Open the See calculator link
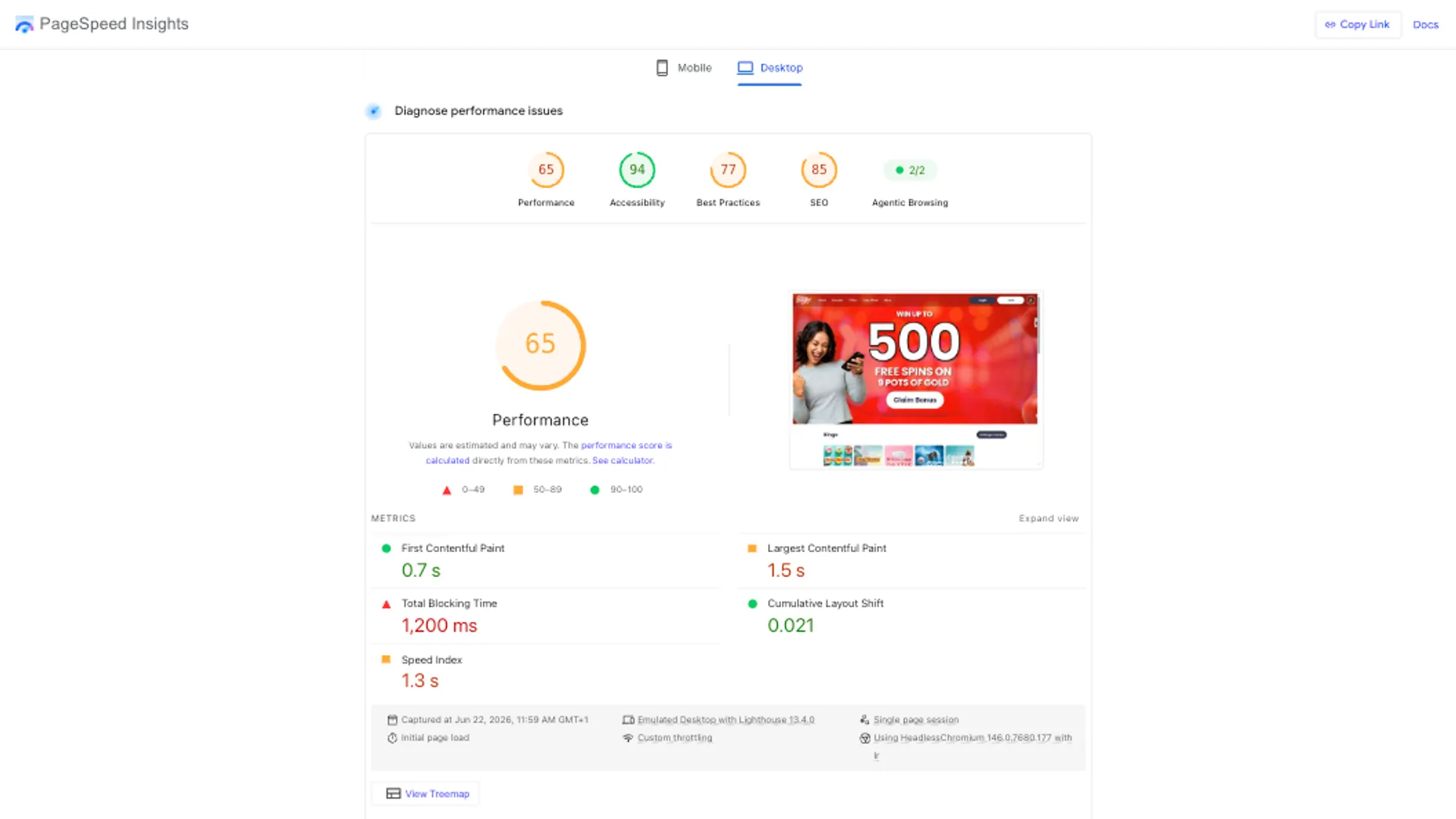This screenshot has height=819, width=1456. click(623, 460)
